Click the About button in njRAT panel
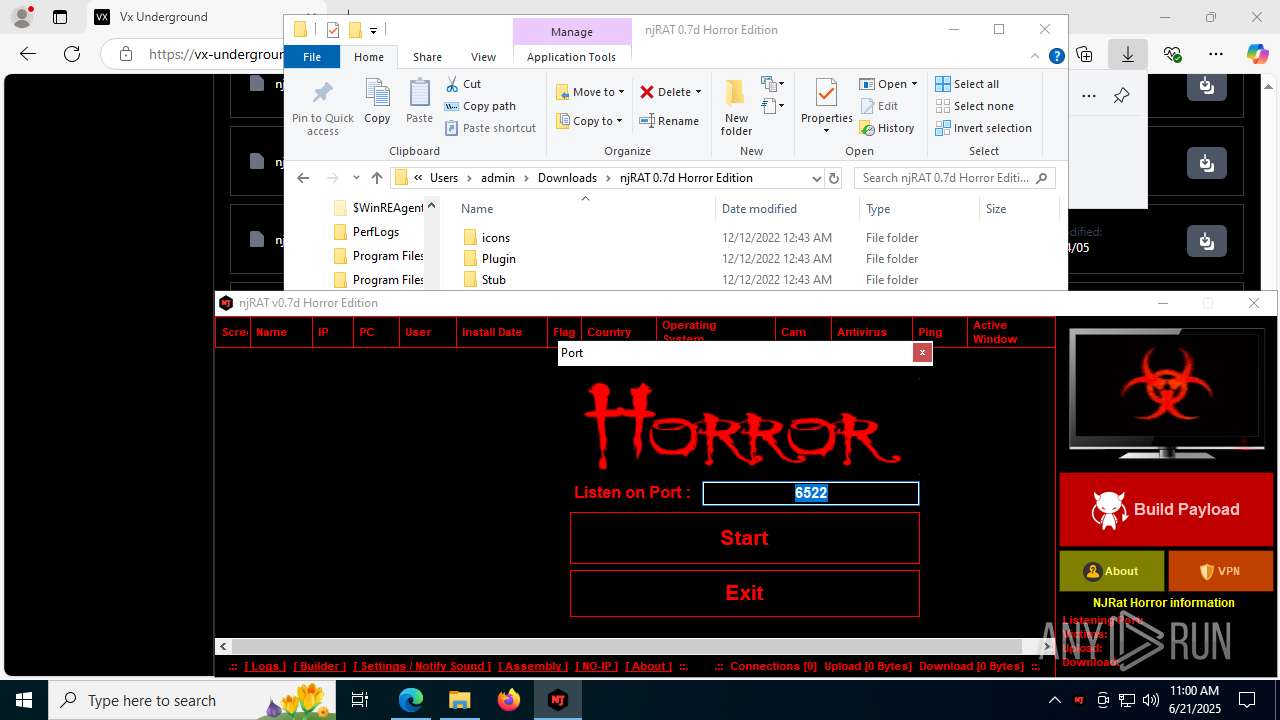1280x720 pixels. (1112, 571)
